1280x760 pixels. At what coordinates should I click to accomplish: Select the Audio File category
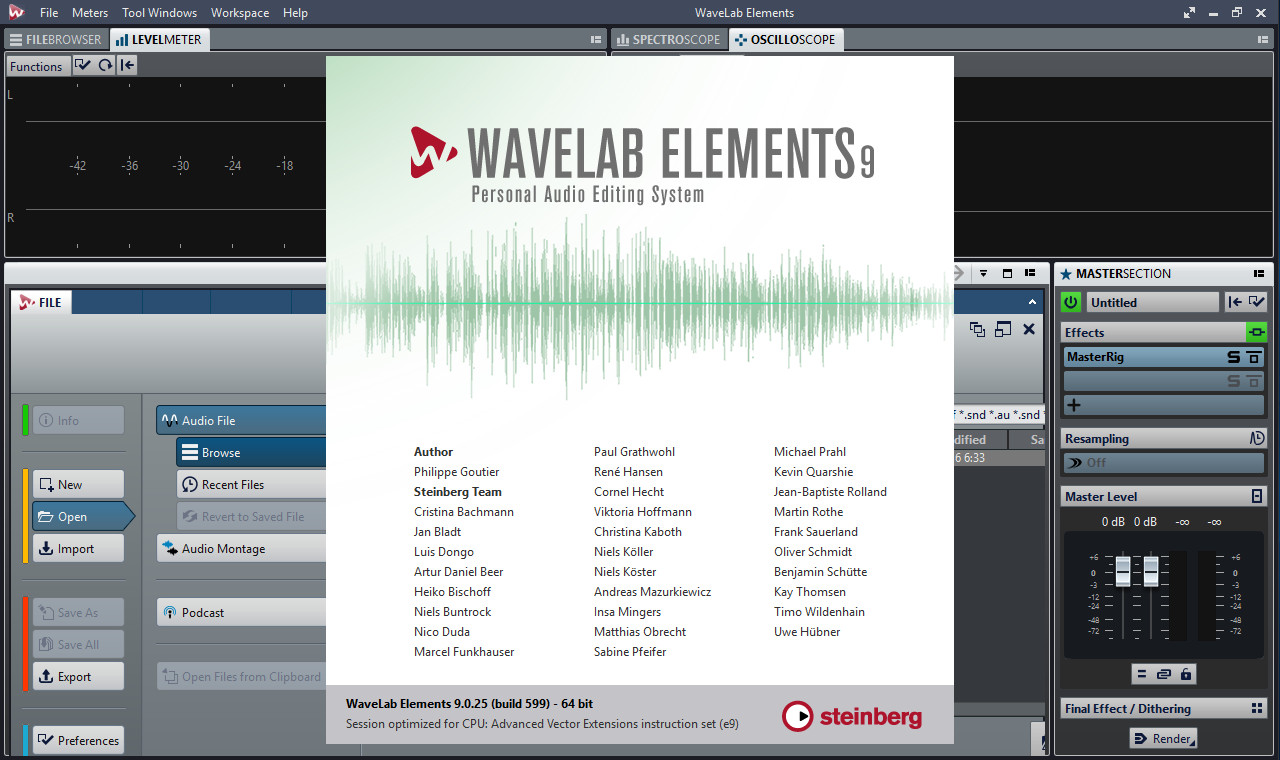pos(242,420)
